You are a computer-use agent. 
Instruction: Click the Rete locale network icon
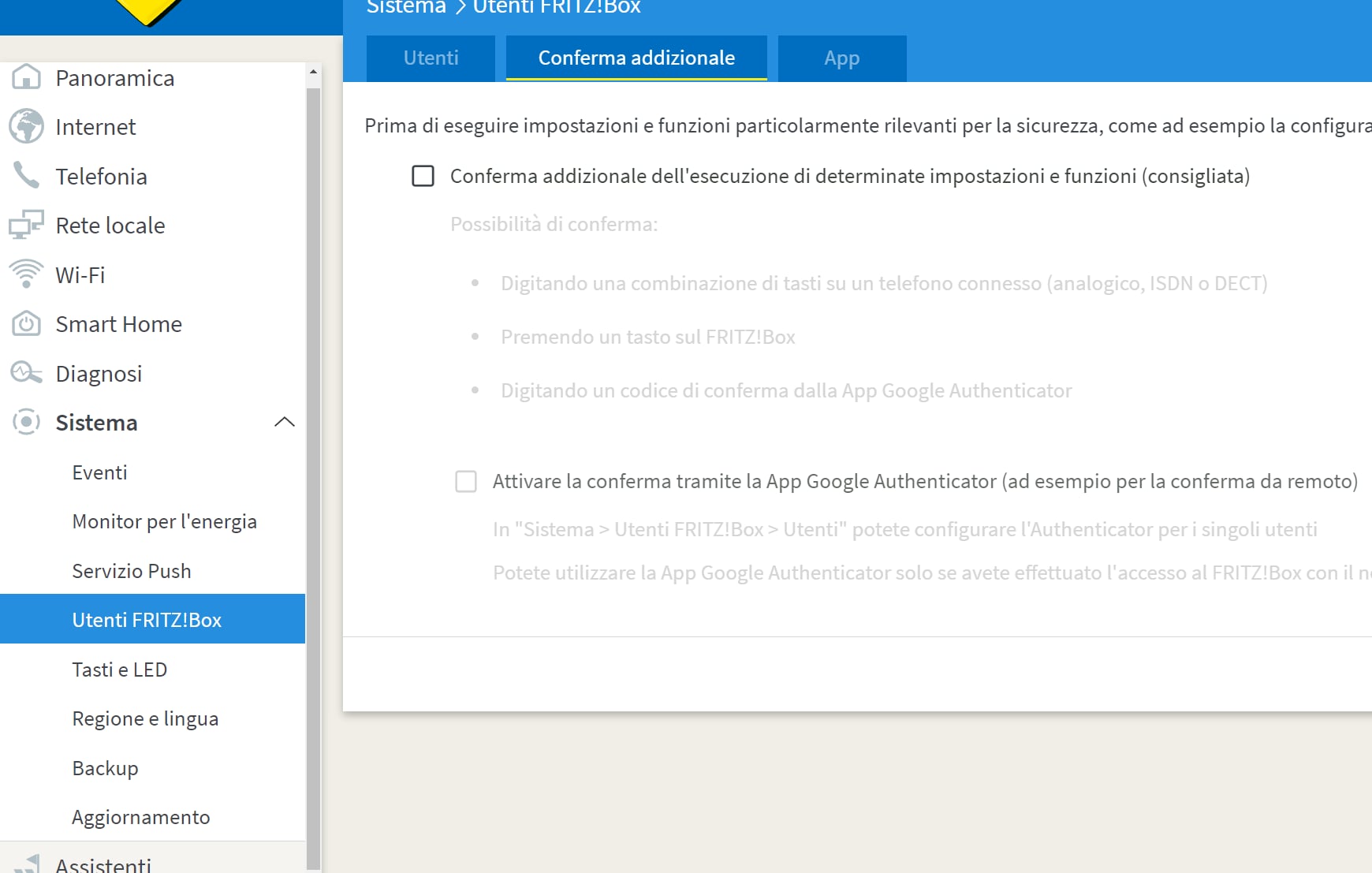(x=26, y=225)
